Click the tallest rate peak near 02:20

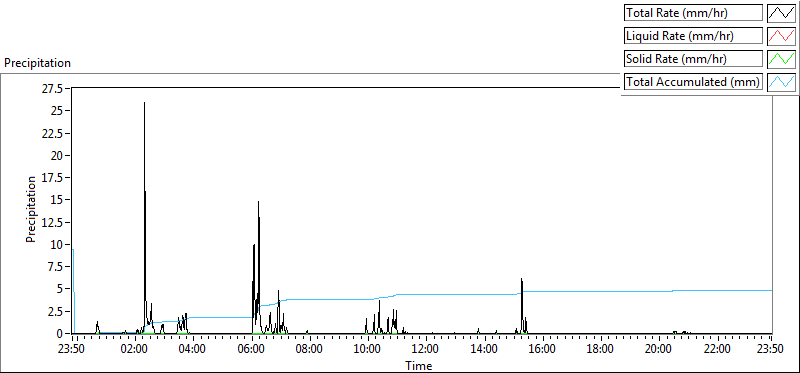click(144, 103)
